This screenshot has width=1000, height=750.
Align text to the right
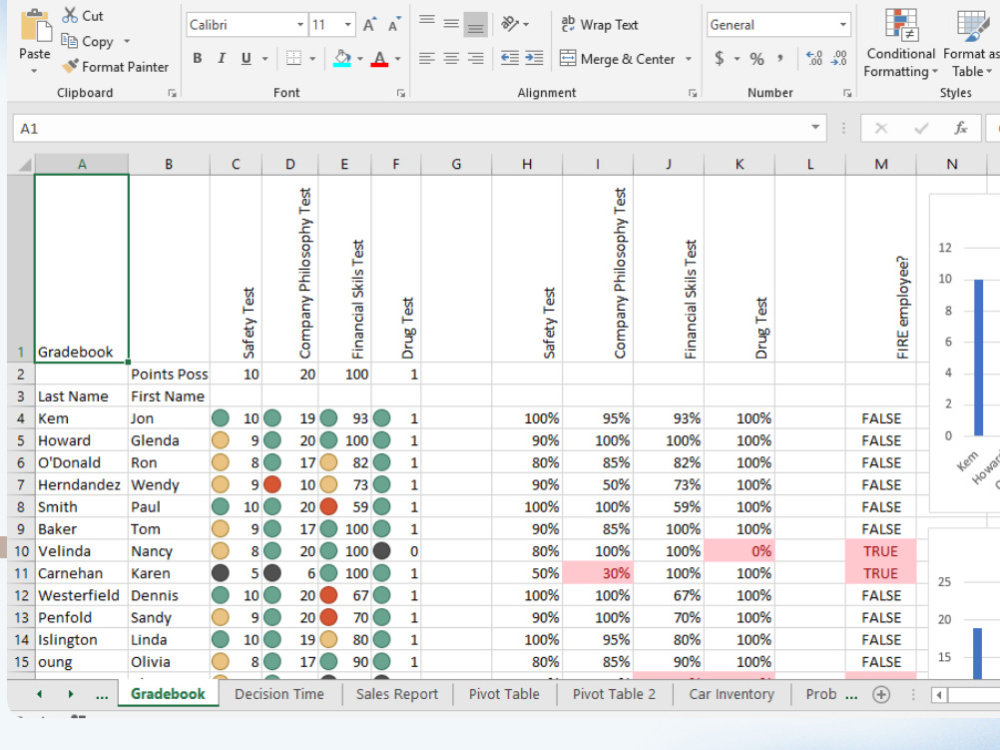pos(475,59)
